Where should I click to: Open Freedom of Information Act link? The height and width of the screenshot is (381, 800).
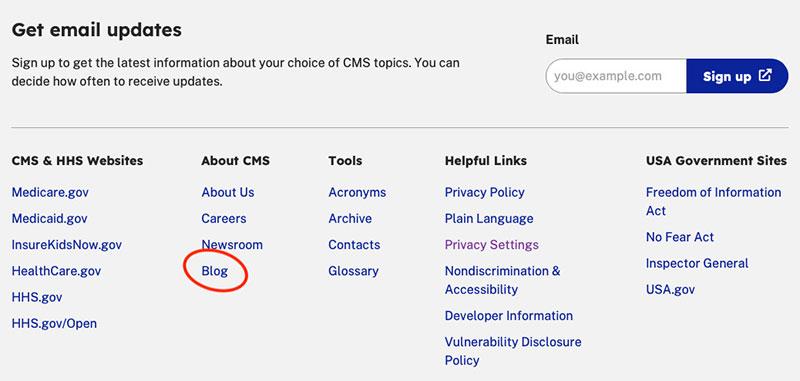tap(713, 201)
